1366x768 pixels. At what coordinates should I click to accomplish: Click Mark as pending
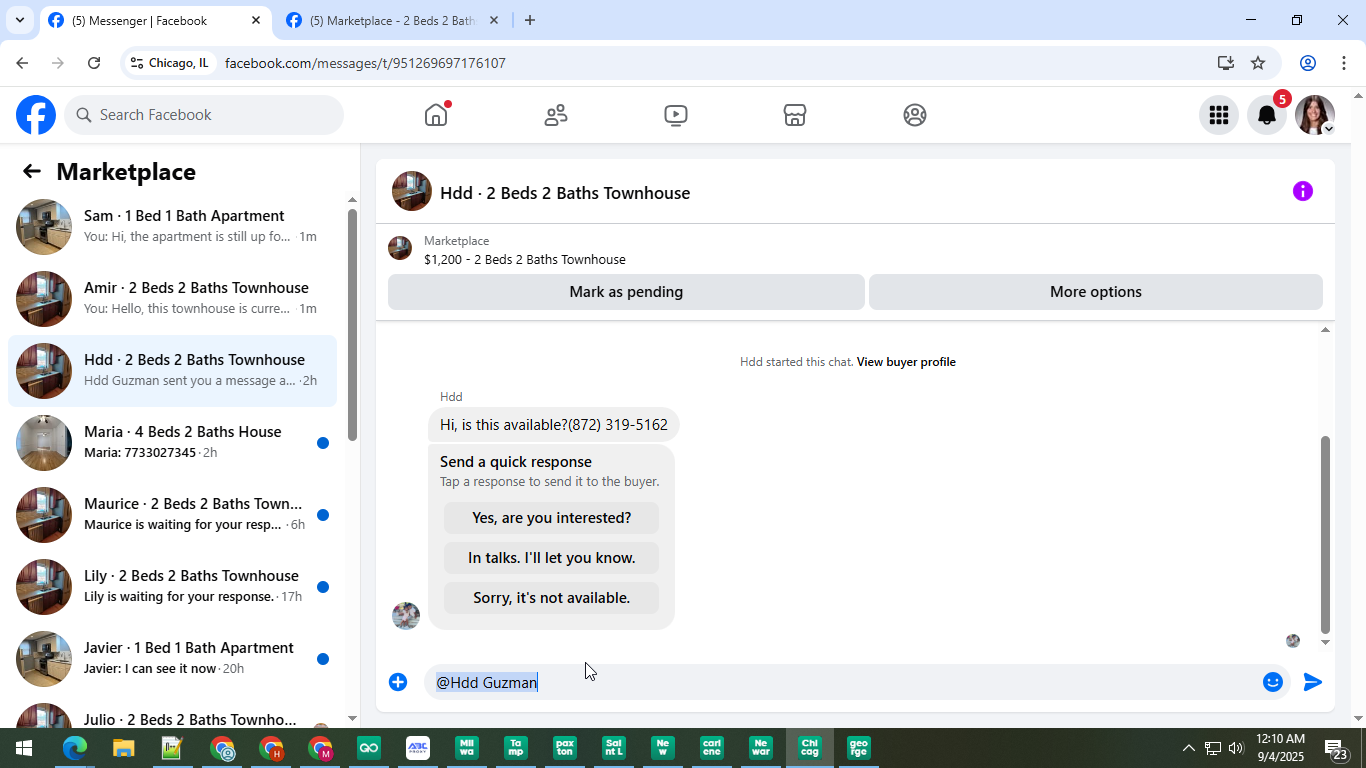point(626,292)
